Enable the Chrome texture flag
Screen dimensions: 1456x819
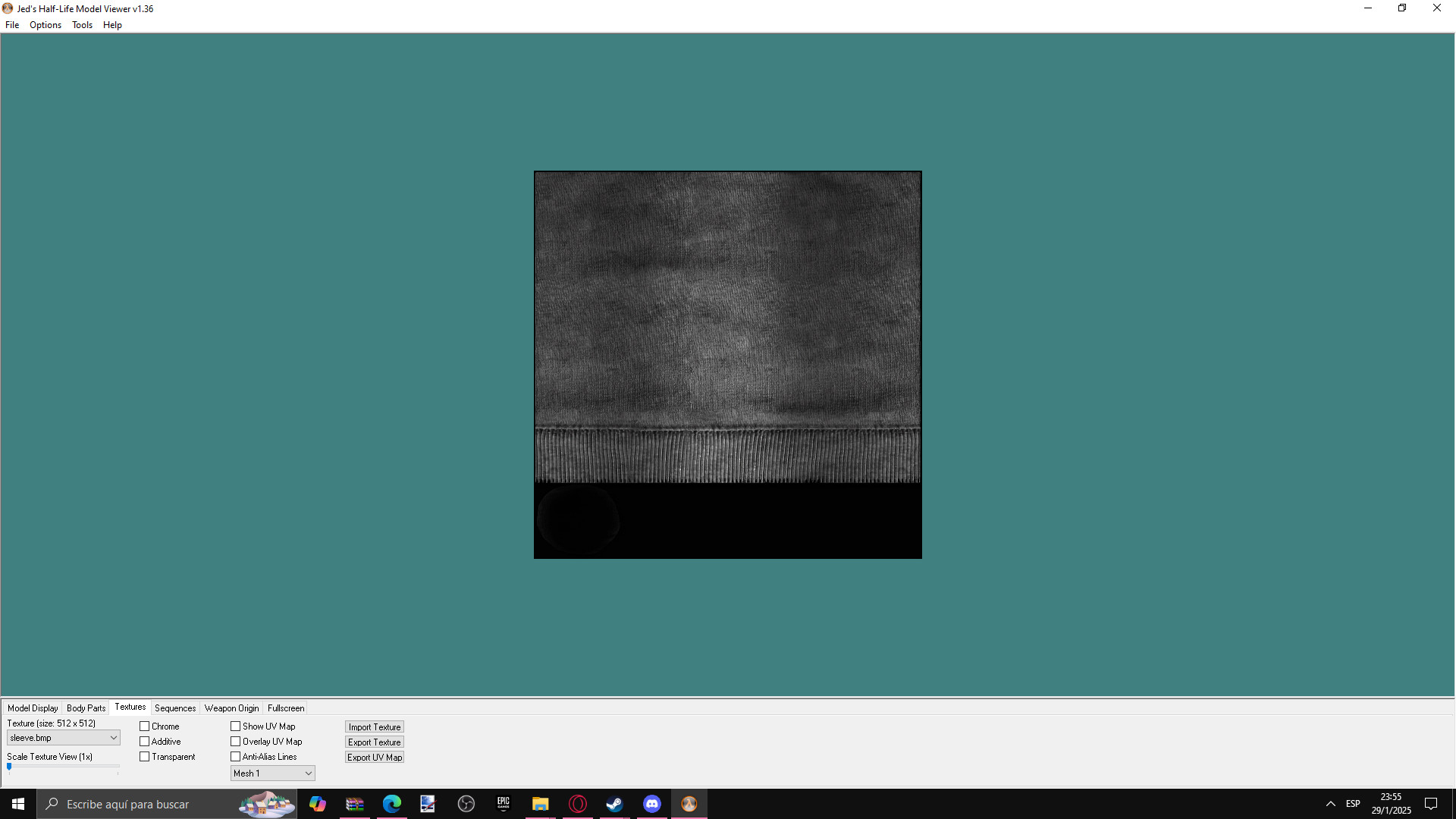click(x=145, y=726)
